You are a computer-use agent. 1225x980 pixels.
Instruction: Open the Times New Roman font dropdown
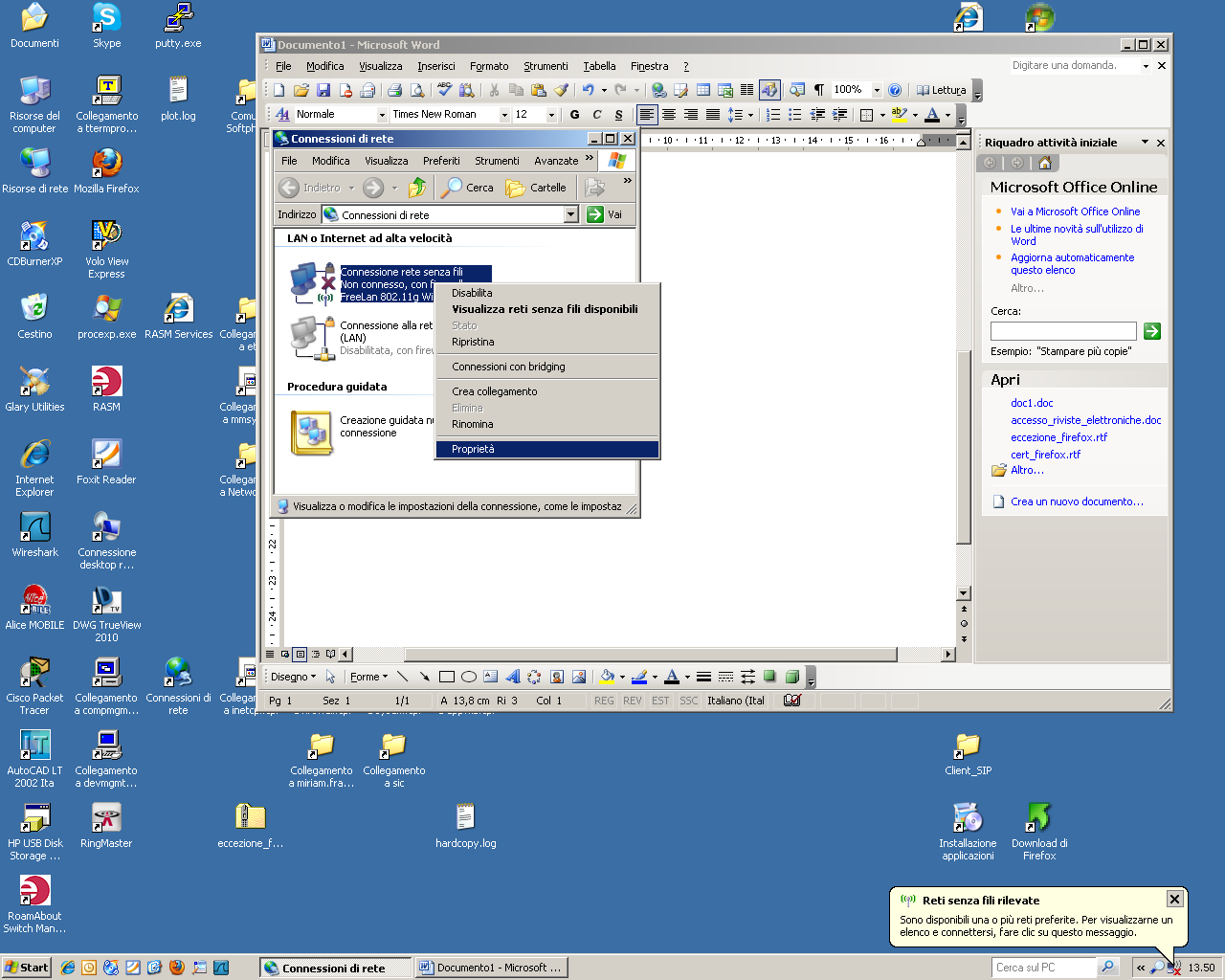tap(505, 115)
